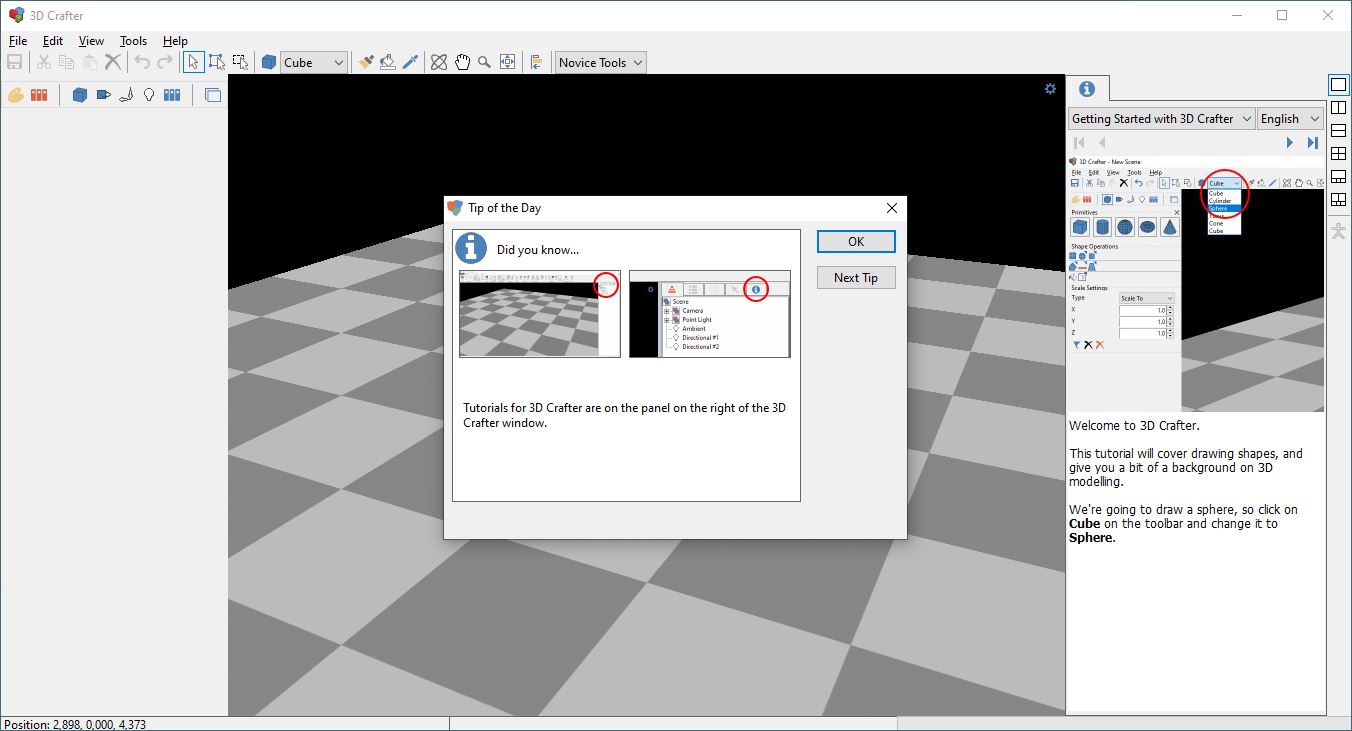This screenshot has width=1352, height=731.
Task: Click OK in Tip of the Day
Action: coord(856,241)
